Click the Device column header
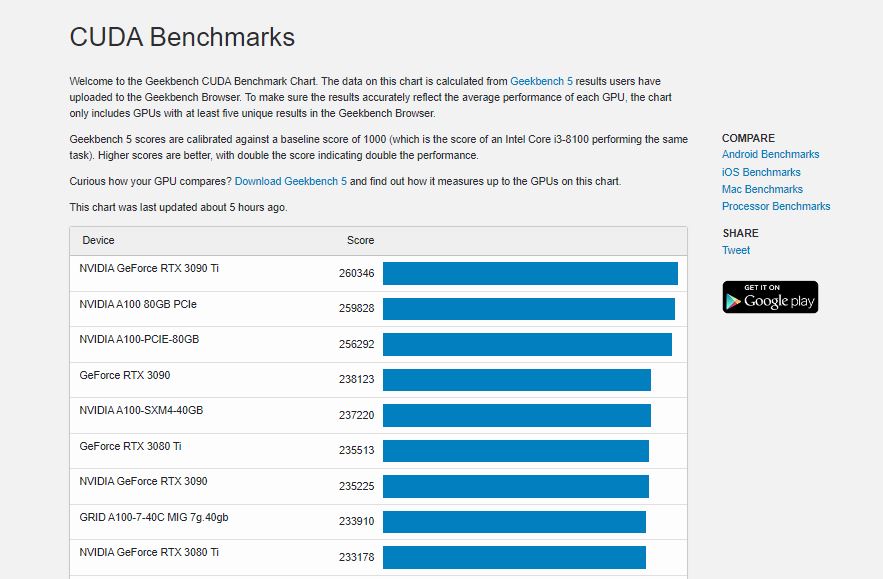Viewport: 883px width, 579px height. (98, 240)
